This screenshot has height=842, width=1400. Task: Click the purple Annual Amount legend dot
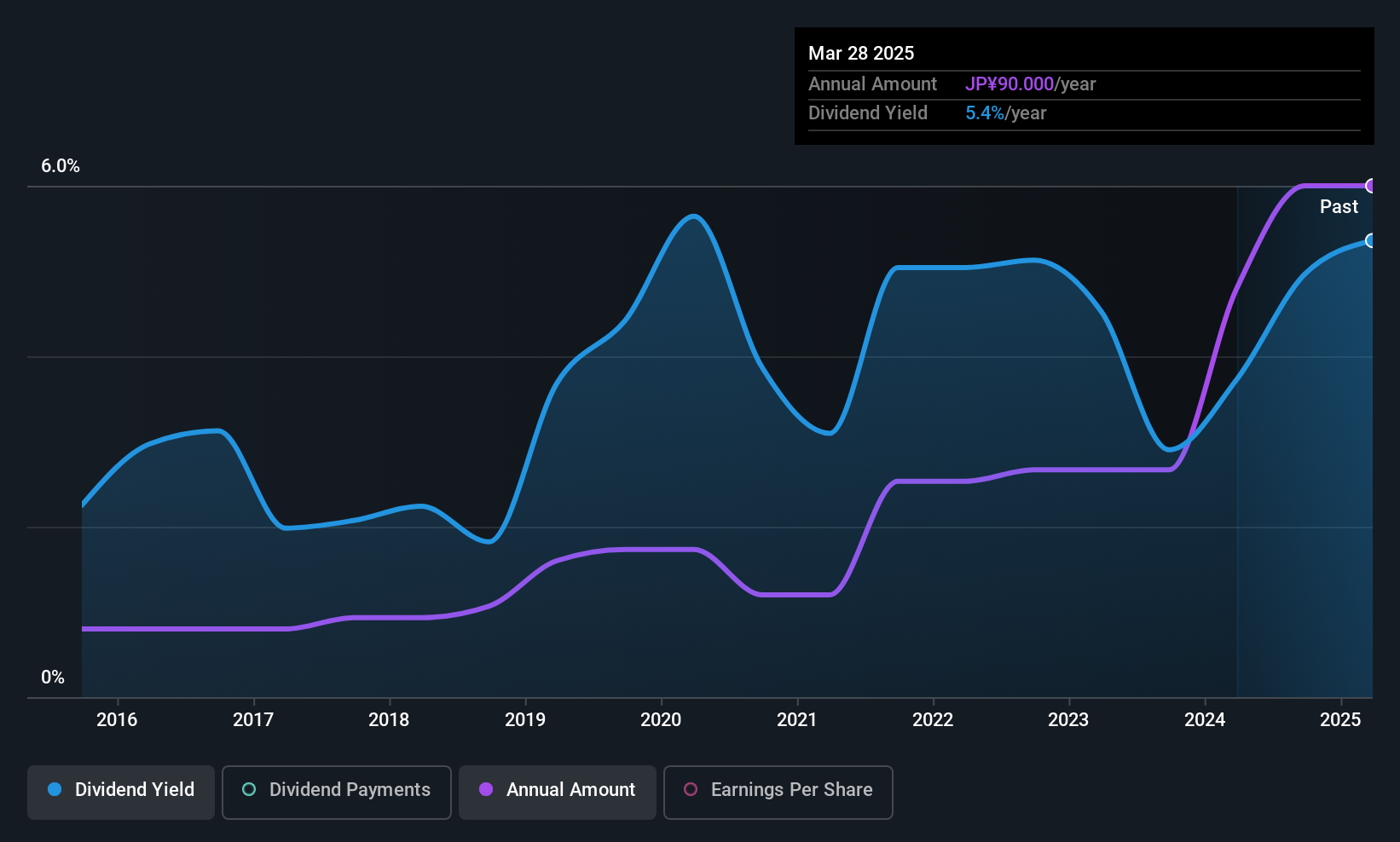pos(486,790)
